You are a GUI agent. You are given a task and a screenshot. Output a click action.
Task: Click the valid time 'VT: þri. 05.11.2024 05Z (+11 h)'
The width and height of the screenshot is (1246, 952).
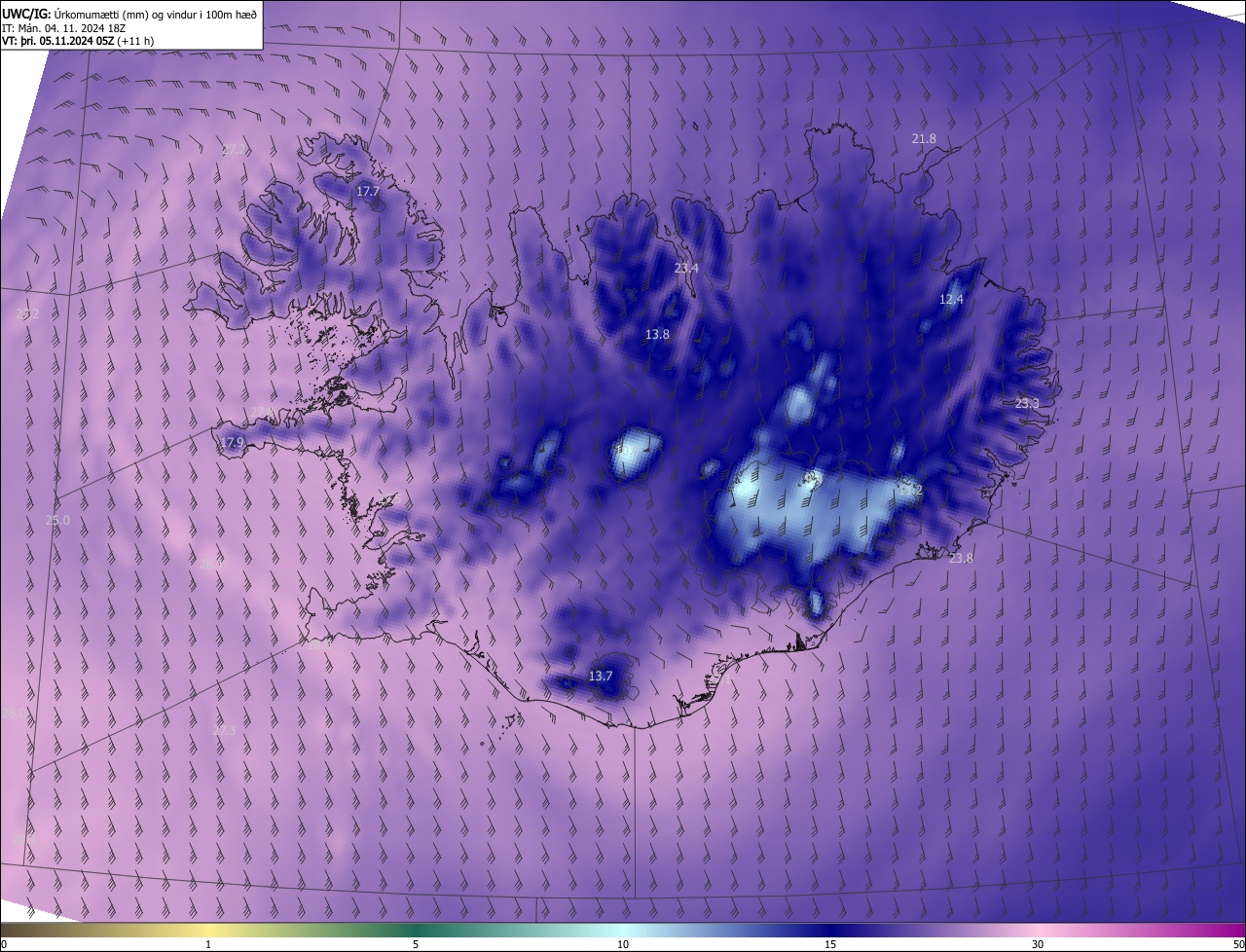click(x=78, y=41)
